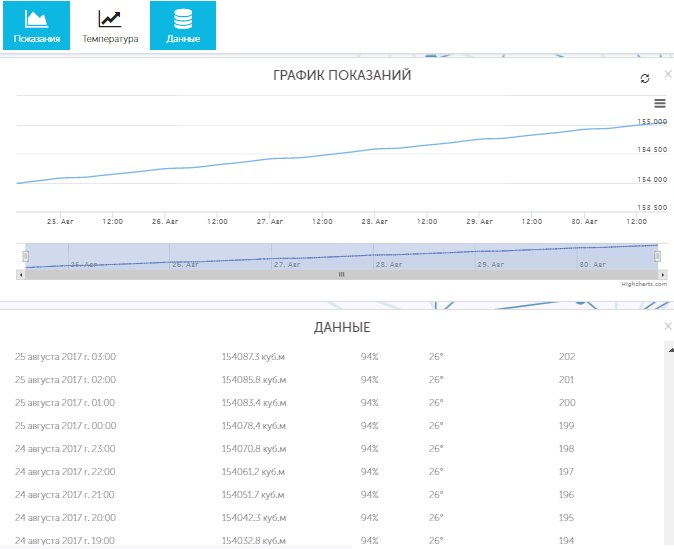
Task: Click the value 154078.4 куб.м
Action: (x=254, y=426)
